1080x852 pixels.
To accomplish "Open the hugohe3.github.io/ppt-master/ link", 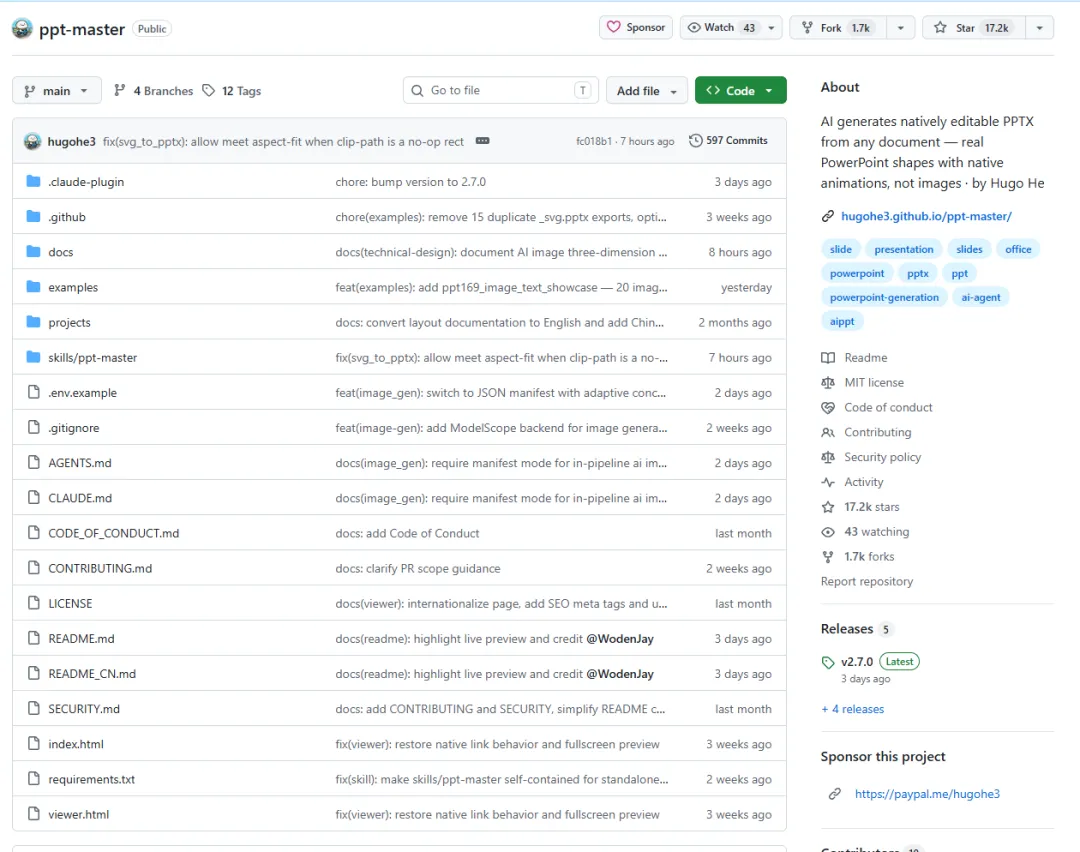I will [926, 216].
